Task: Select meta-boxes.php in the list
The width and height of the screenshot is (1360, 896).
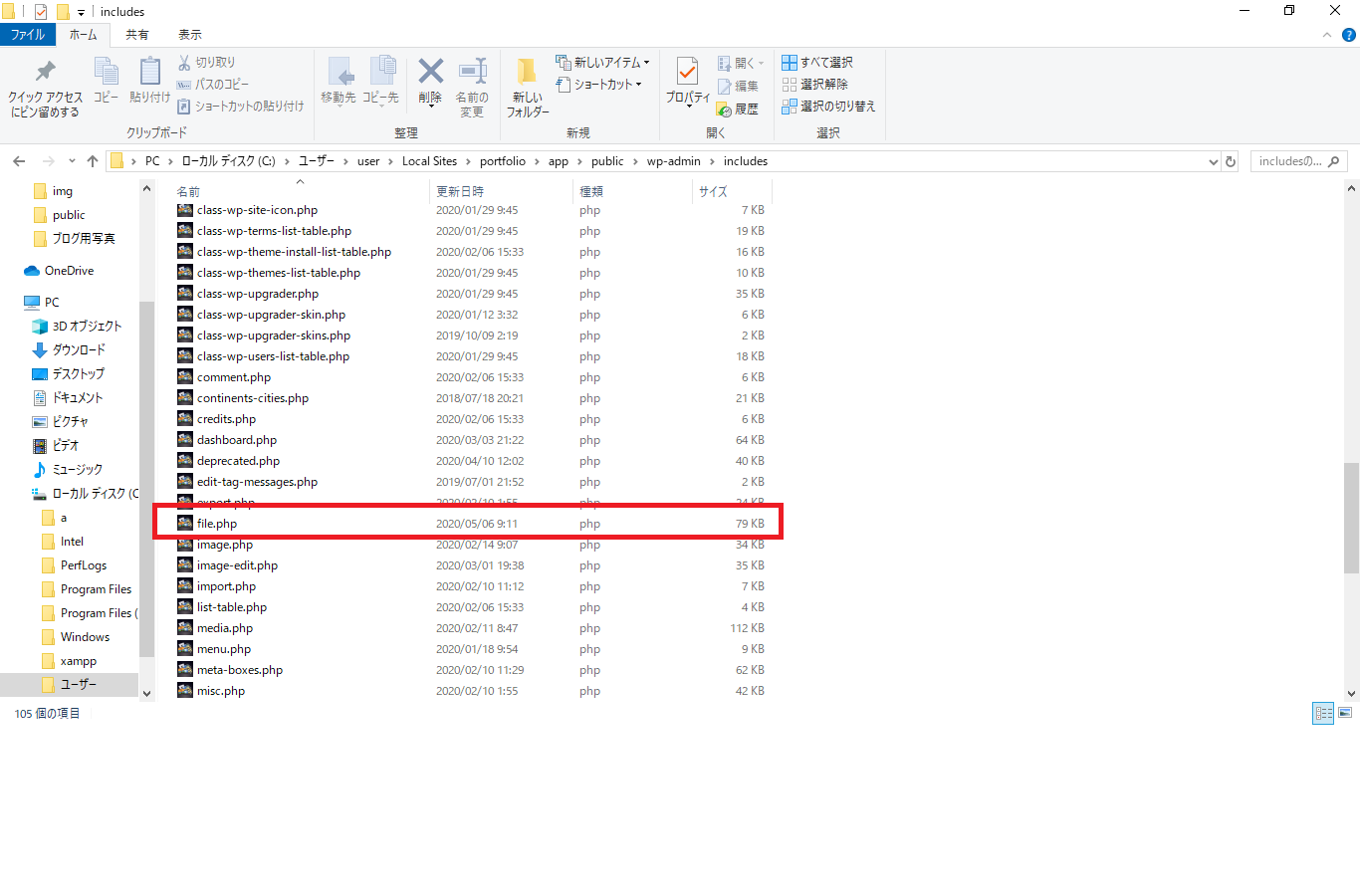Action: [240, 670]
